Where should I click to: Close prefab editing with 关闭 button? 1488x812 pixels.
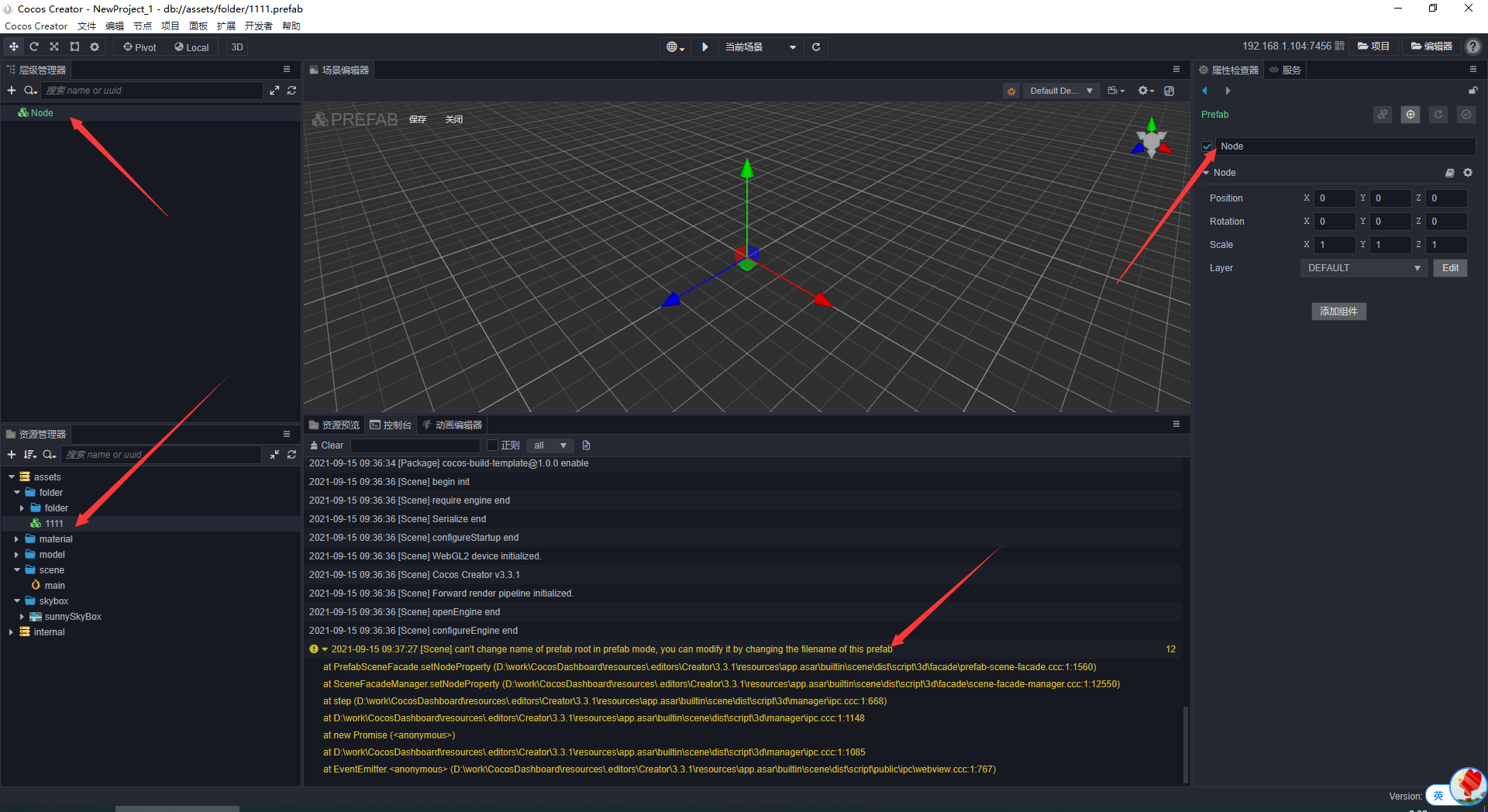click(454, 120)
